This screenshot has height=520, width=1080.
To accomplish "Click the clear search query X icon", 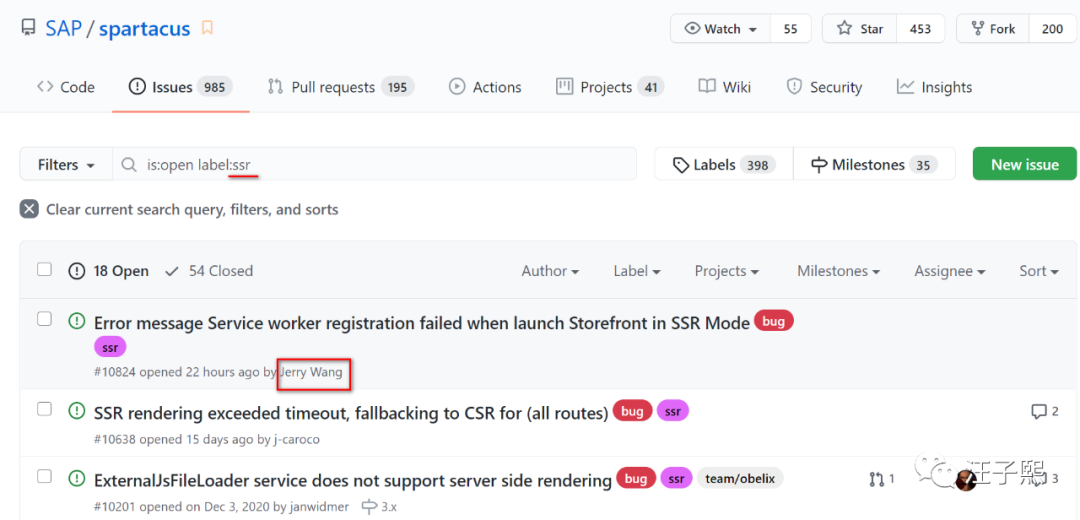I will click(29, 210).
